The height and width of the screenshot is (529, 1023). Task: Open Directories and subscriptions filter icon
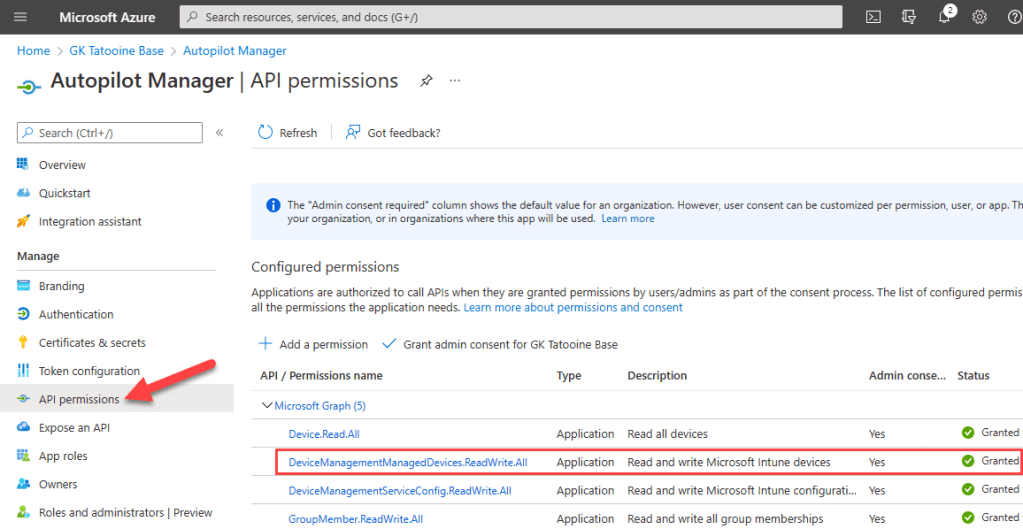(x=909, y=18)
